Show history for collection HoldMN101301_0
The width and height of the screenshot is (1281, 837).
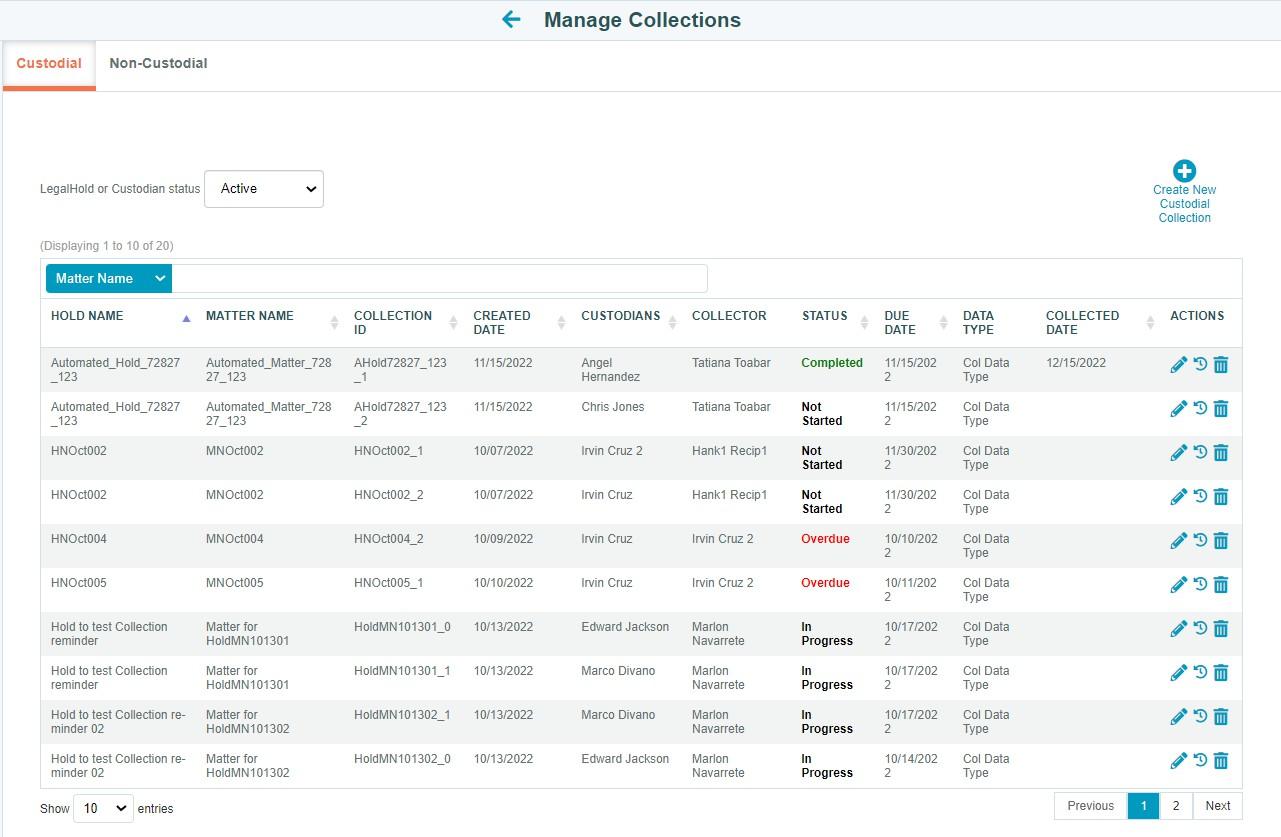(1200, 629)
